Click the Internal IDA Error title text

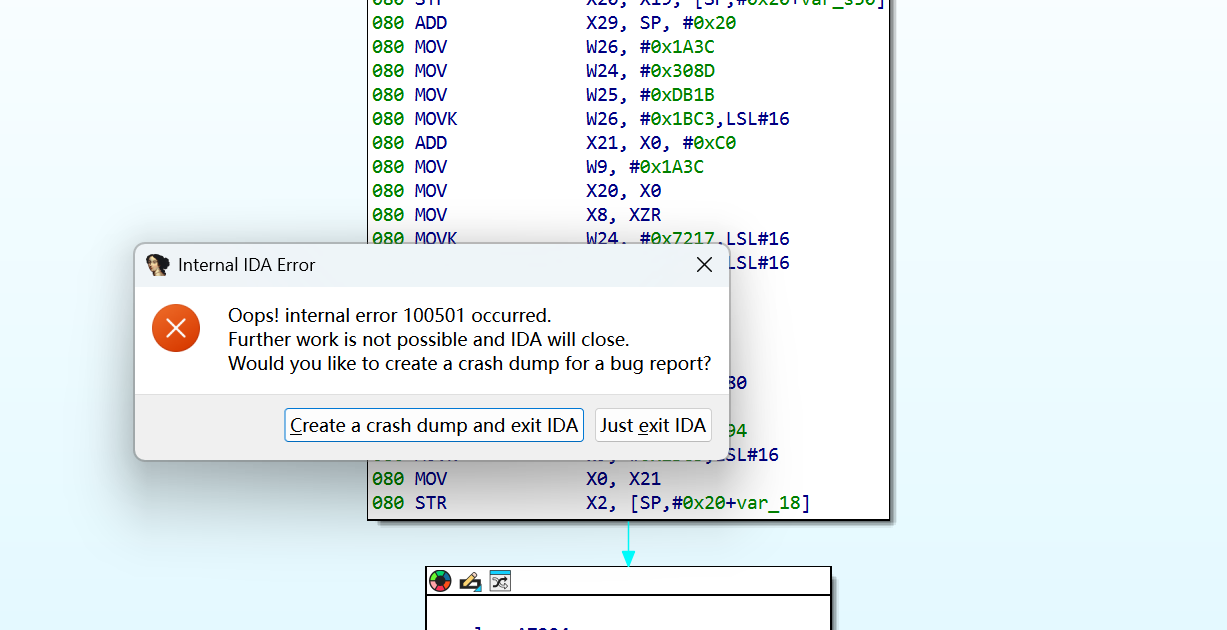[246, 265]
